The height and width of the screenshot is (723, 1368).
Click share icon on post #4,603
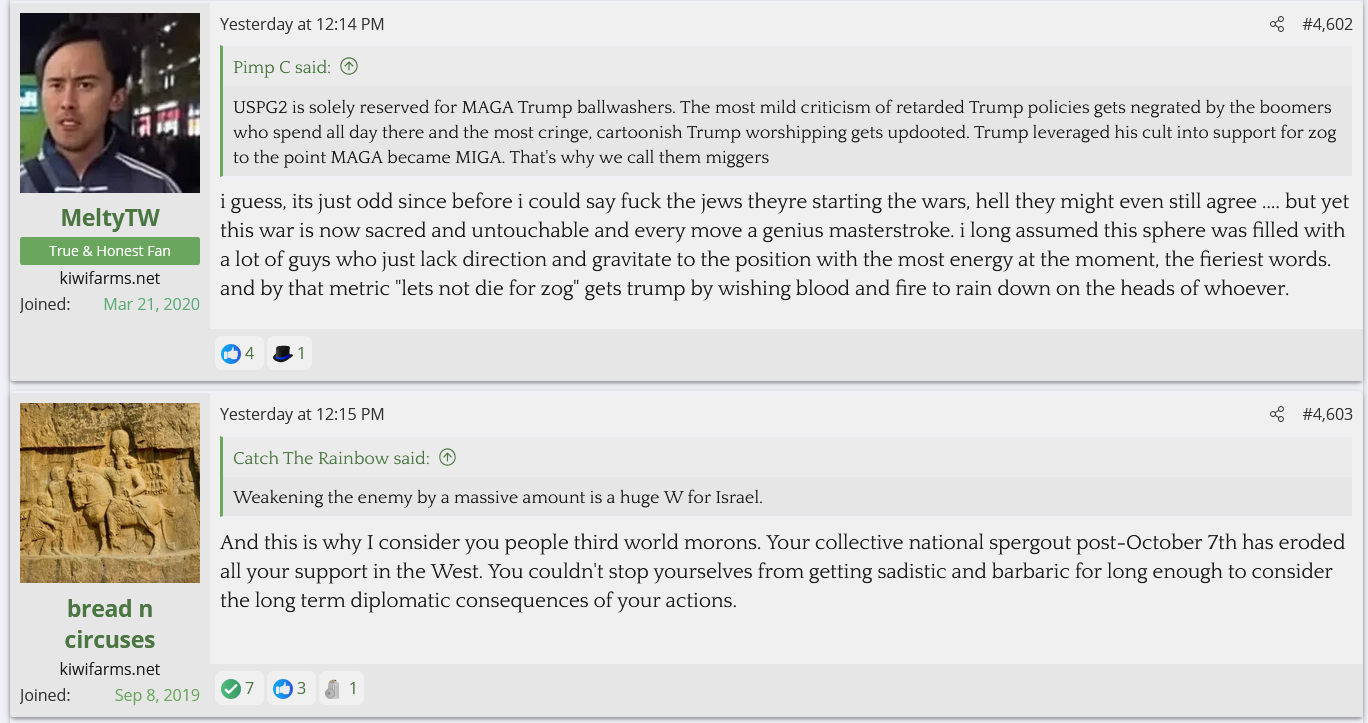coord(1277,415)
